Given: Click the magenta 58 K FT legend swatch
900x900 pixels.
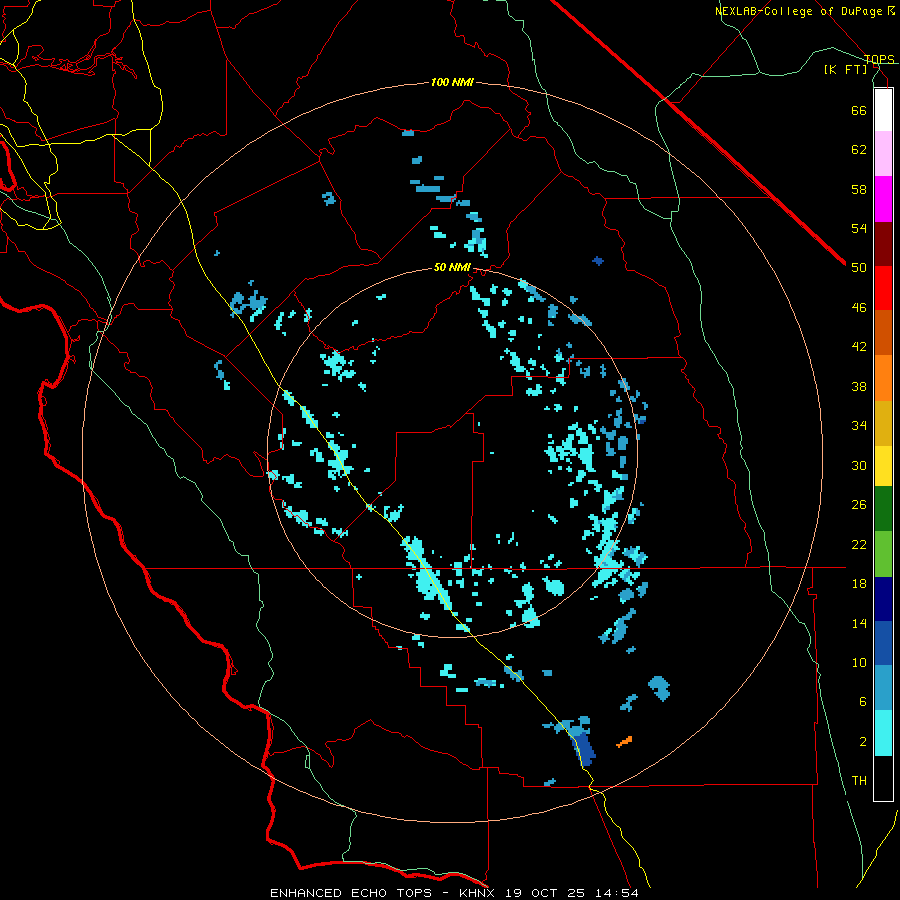Looking at the screenshot, I should pyautogui.click(x=883, y=199).
